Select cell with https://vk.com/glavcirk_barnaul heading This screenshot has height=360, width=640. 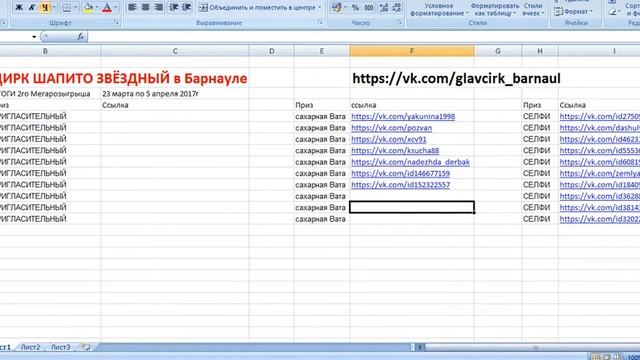[456, 78]
